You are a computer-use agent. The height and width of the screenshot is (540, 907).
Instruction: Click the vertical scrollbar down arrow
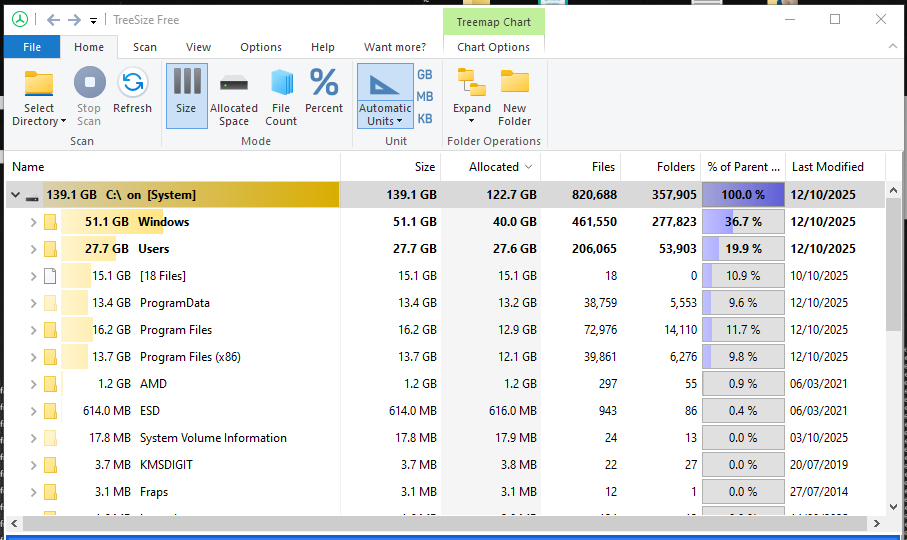[x=893, y=507]
